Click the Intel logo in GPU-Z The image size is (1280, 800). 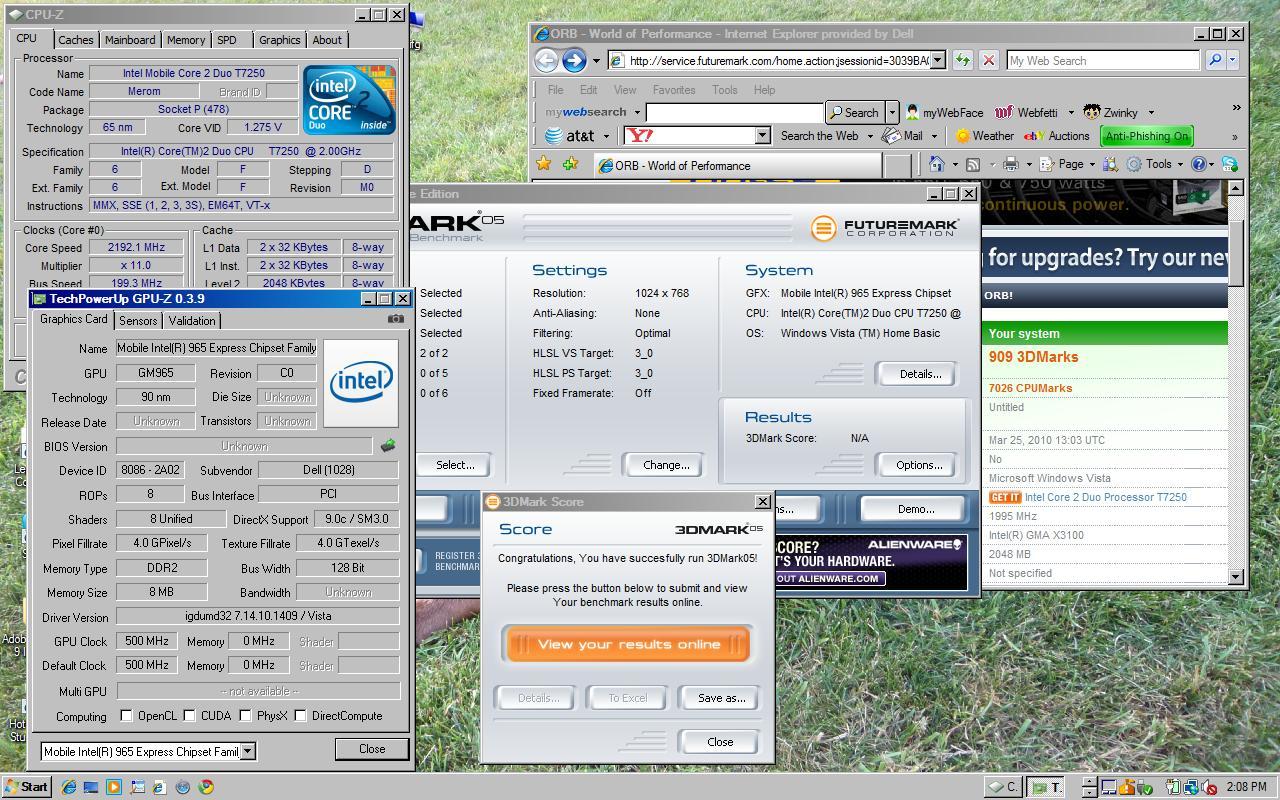(x=361, y=382)
